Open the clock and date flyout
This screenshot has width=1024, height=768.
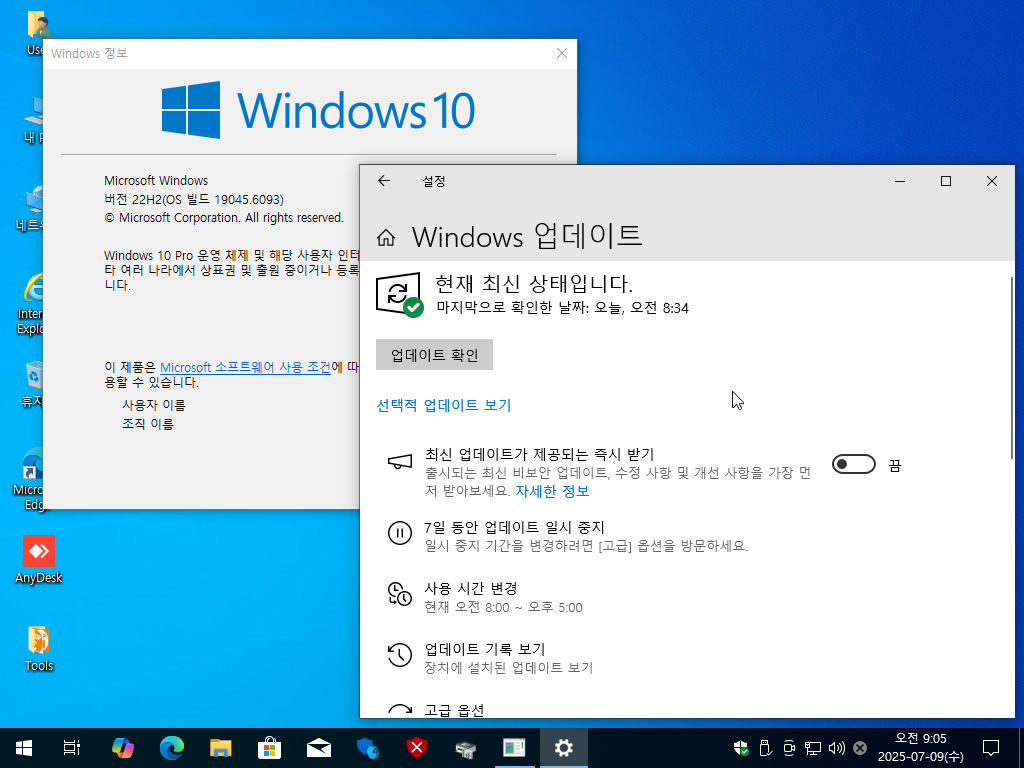pyautogui.click(x=920, y=748)
